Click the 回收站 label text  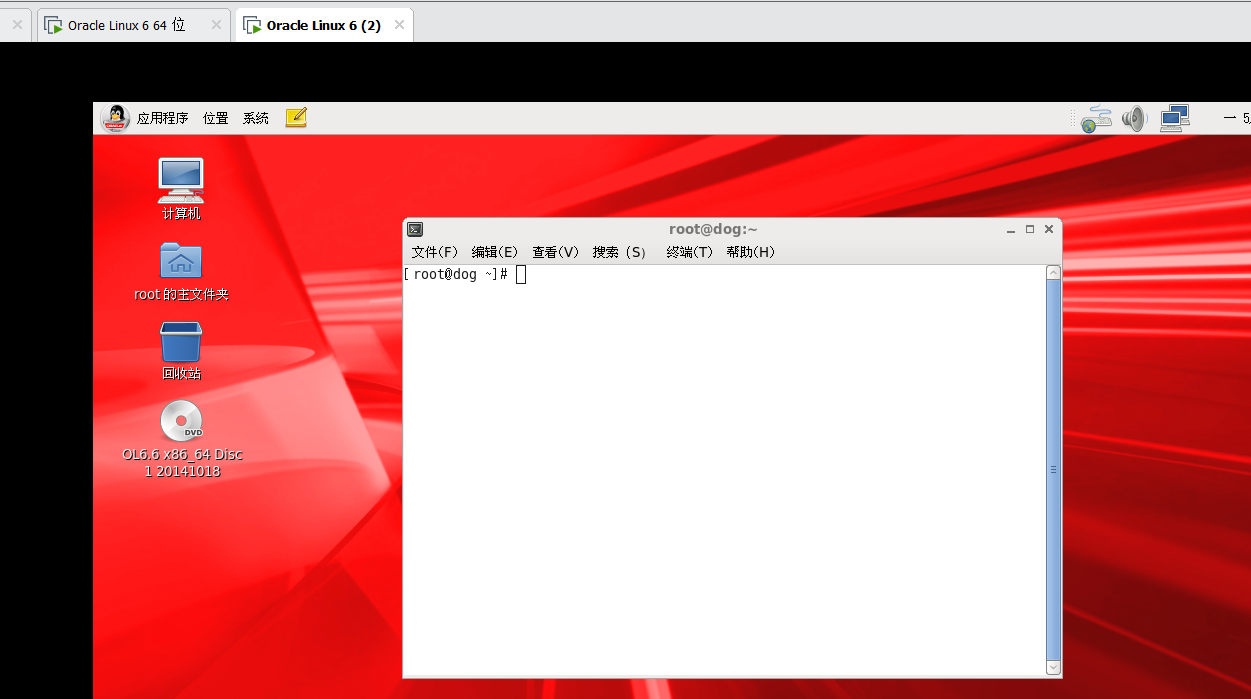click(x=181, y=373)
